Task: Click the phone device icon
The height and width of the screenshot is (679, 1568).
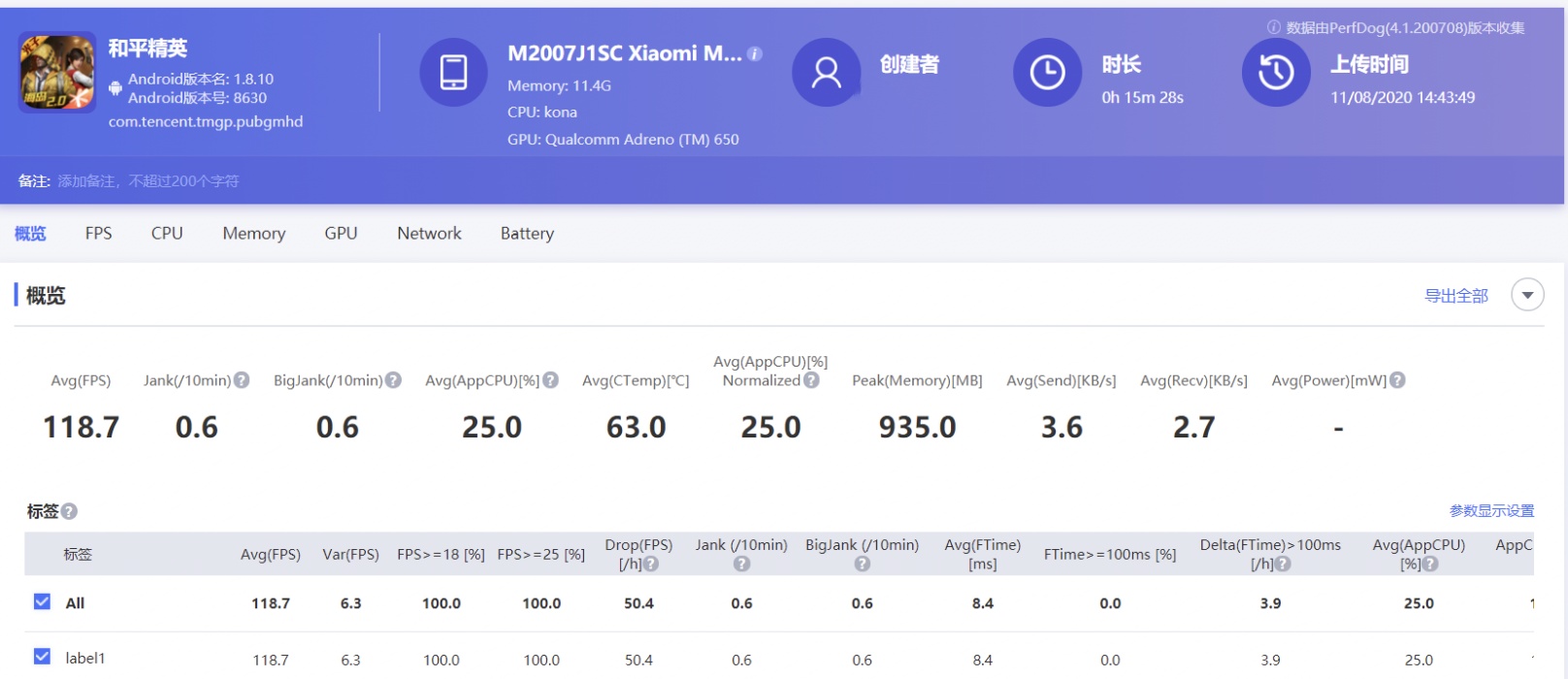Action: pyautogui.click(x=453, y=72)
